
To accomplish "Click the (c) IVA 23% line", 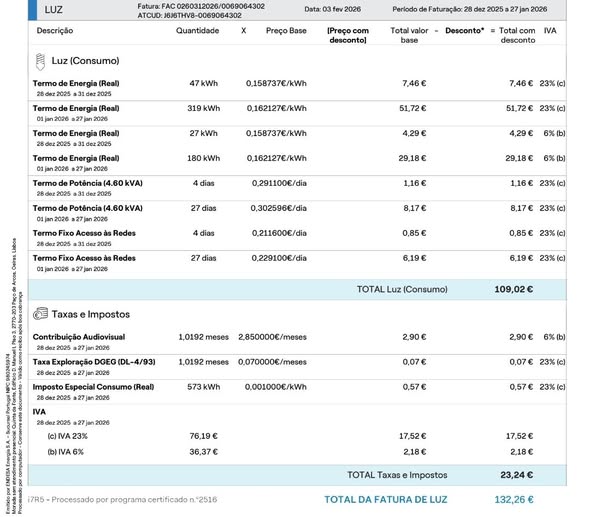I will [x=297, y=436].
